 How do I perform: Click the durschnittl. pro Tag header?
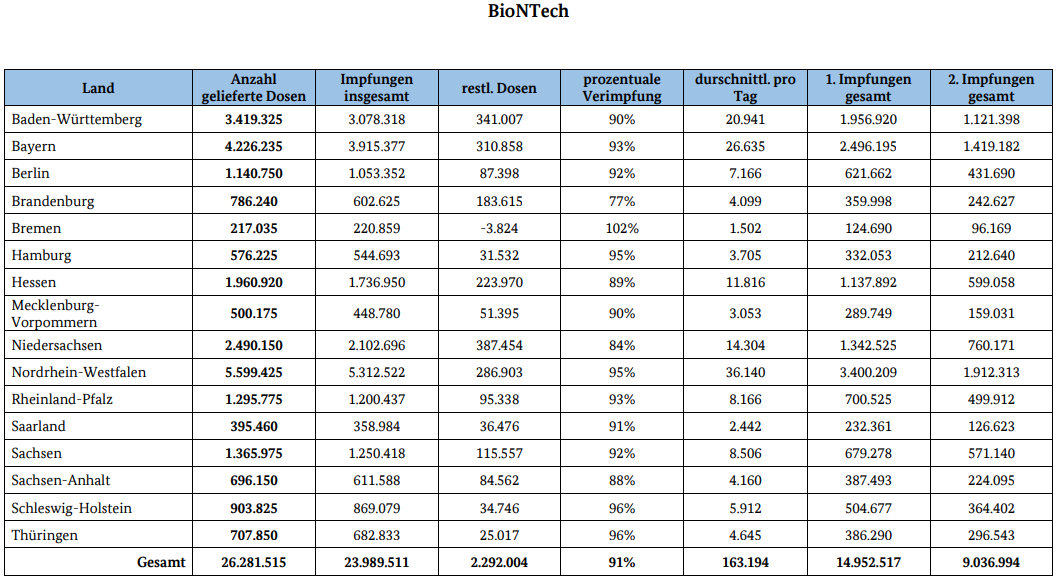point(745,88)
